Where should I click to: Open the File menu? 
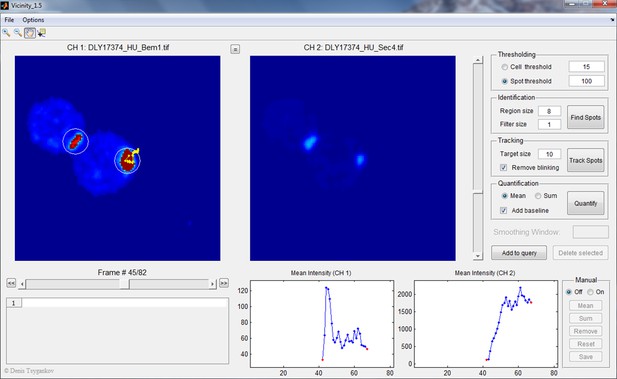pyautogui.click(x=9, y=20)
